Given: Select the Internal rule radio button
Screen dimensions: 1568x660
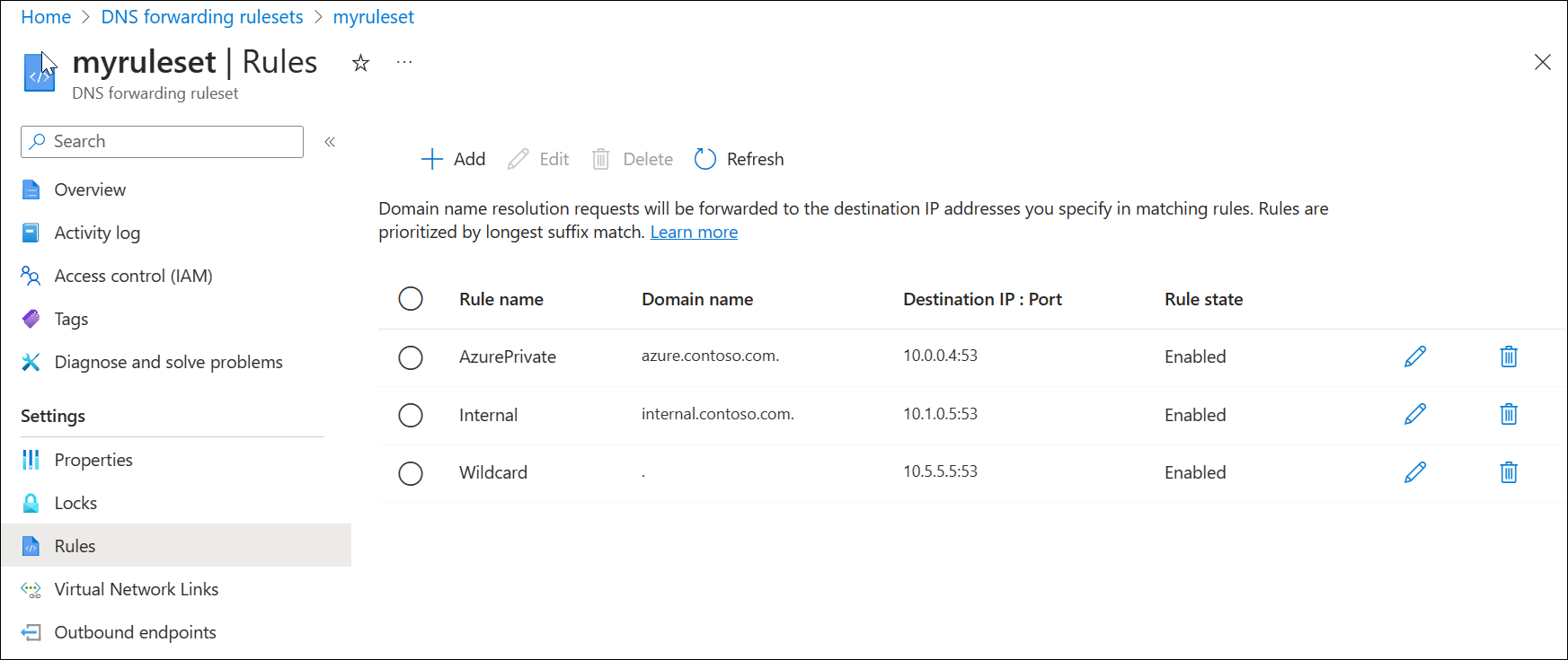Looking at the screenshot, I should click(x=411, y=415).
